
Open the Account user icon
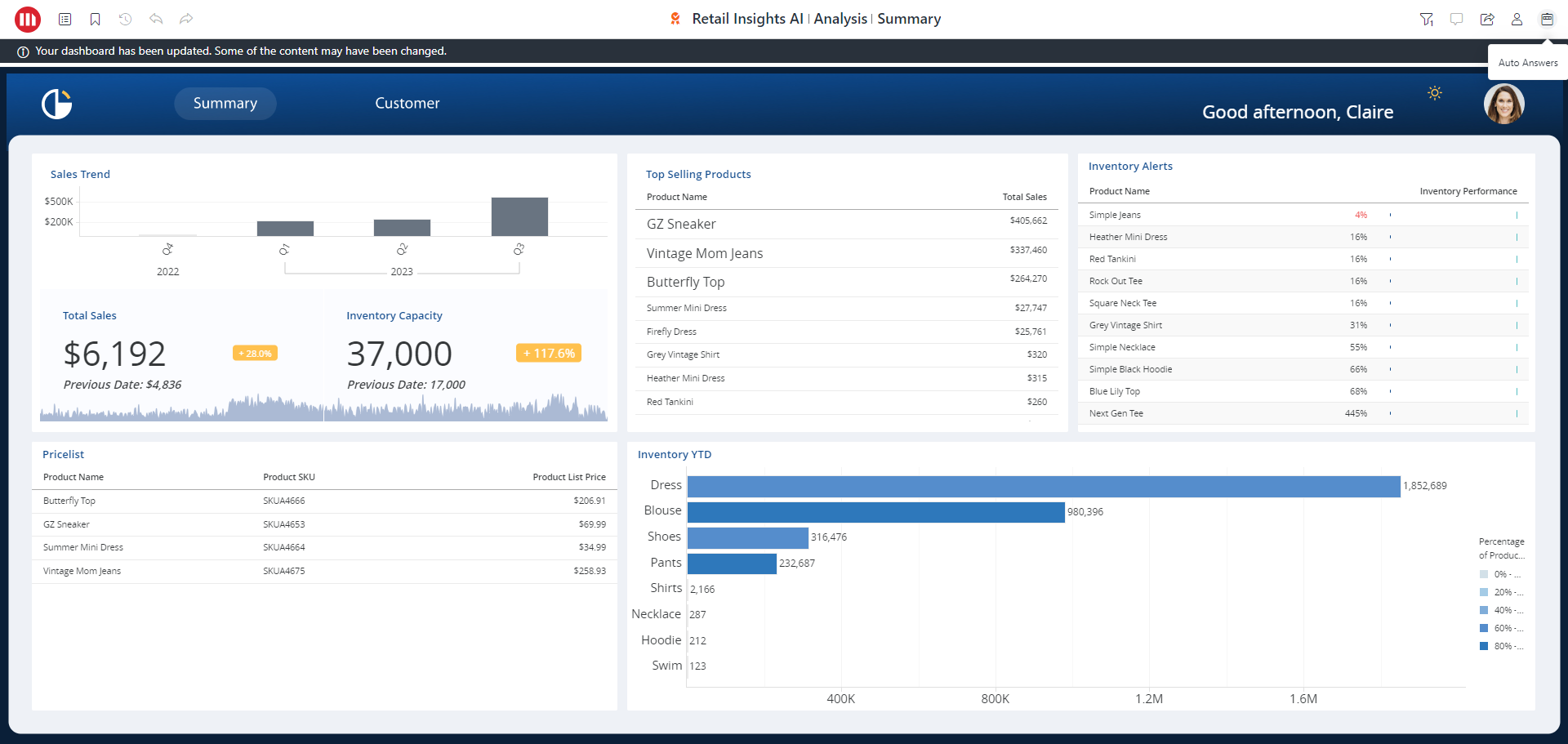pyautogui.click(x=1517, y=19)
